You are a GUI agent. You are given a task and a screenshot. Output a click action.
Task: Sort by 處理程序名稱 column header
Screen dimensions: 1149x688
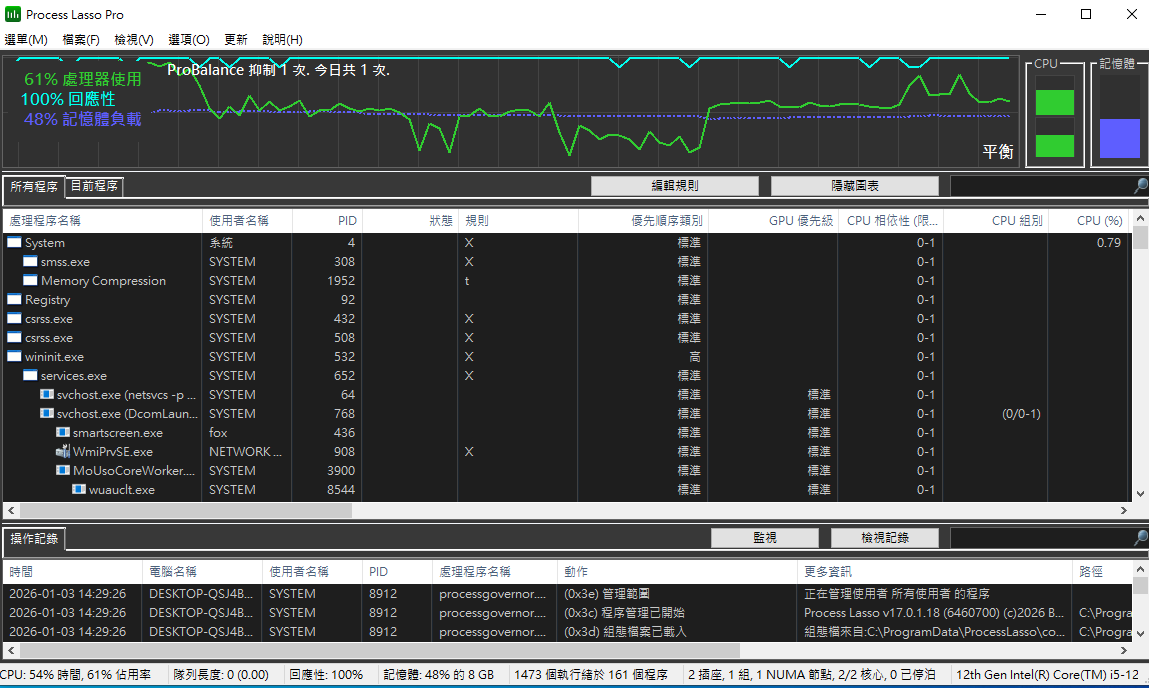point(103,221)
